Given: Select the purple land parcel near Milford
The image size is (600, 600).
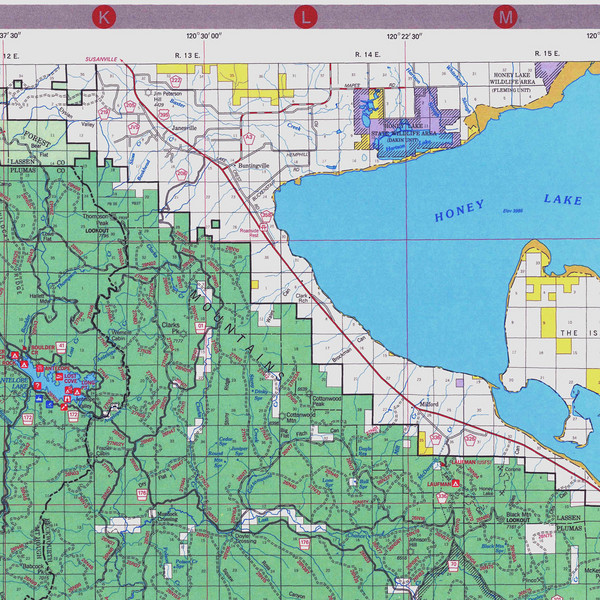Looking at the screenshot, I should 459,382.
